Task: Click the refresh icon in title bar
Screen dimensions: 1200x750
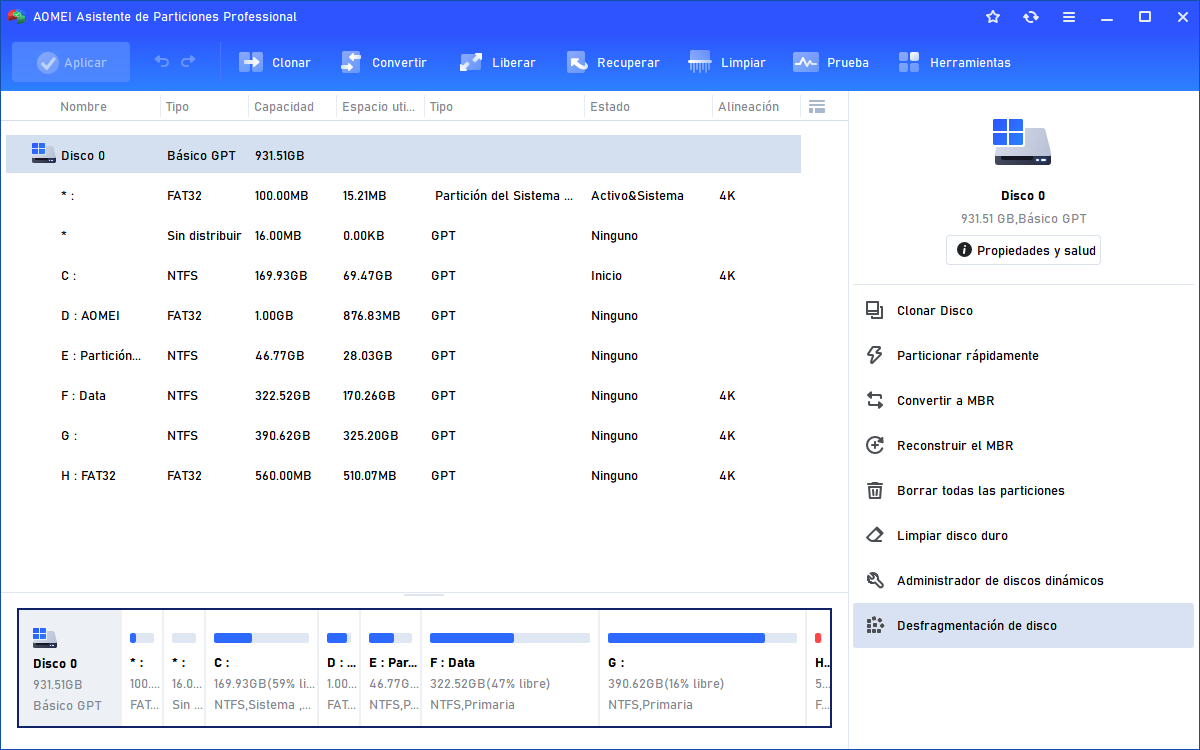Action: pos(1031,17)
